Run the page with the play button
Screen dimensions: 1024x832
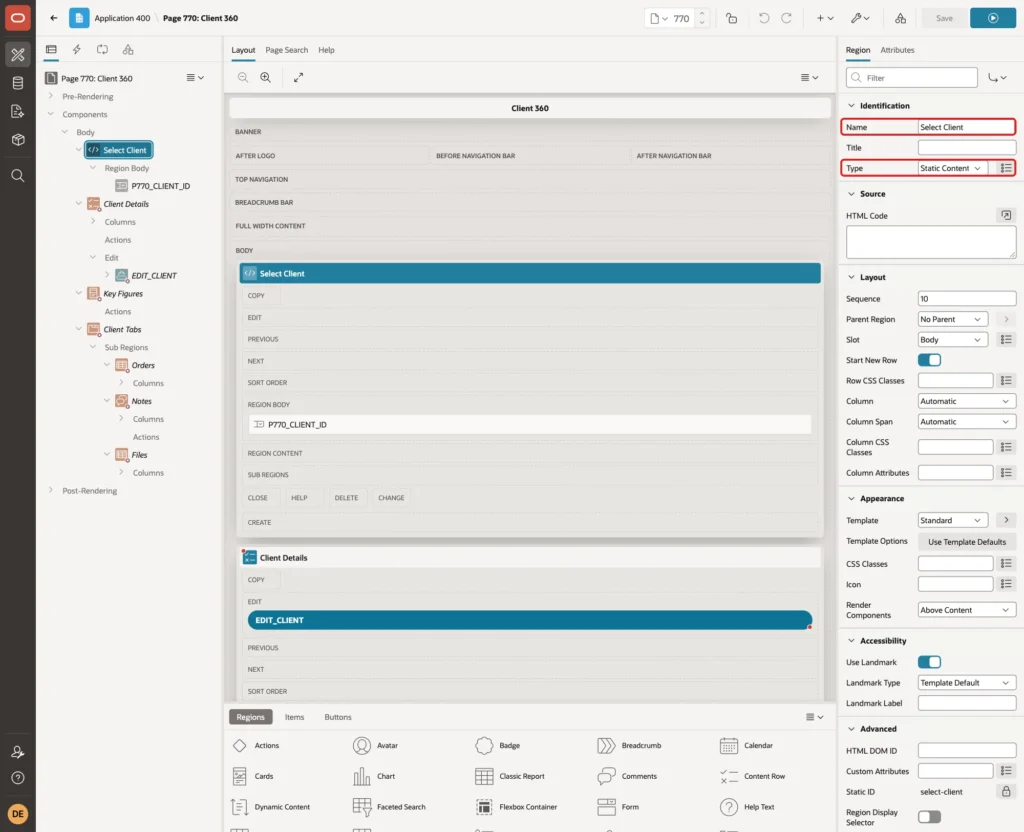click(993, 18)
